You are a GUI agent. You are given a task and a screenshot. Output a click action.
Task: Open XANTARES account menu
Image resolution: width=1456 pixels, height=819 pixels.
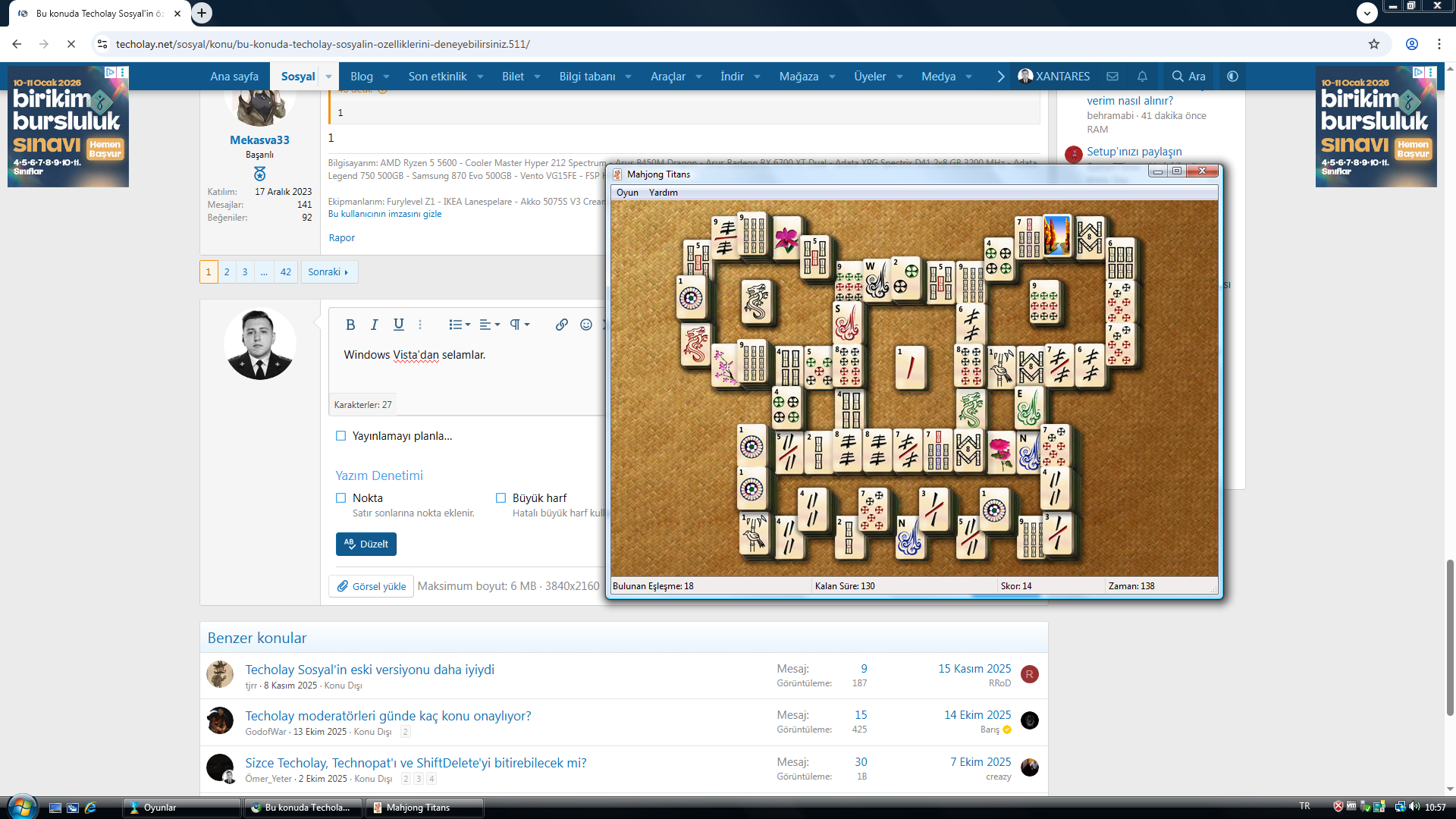[x=1054, y=77]
